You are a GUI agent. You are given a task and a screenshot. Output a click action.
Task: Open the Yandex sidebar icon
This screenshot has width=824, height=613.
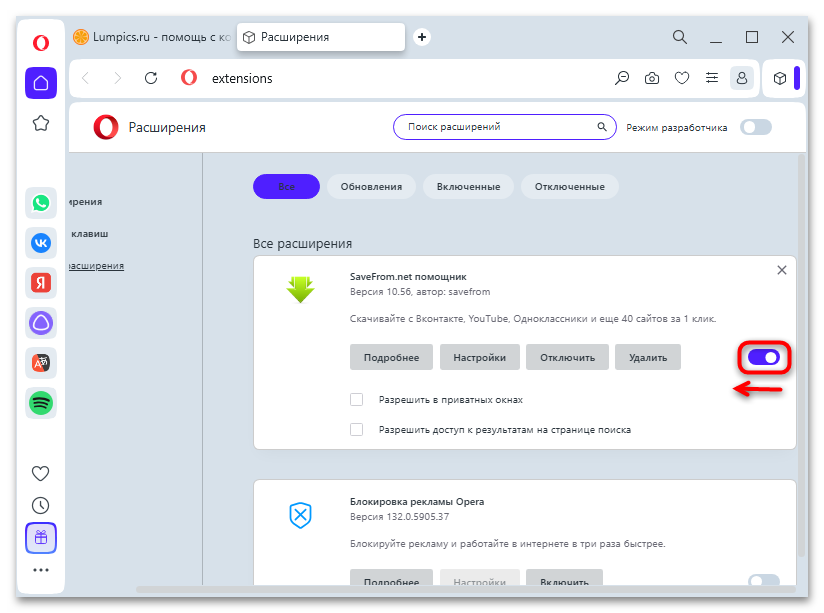click(x=41, y=283)
